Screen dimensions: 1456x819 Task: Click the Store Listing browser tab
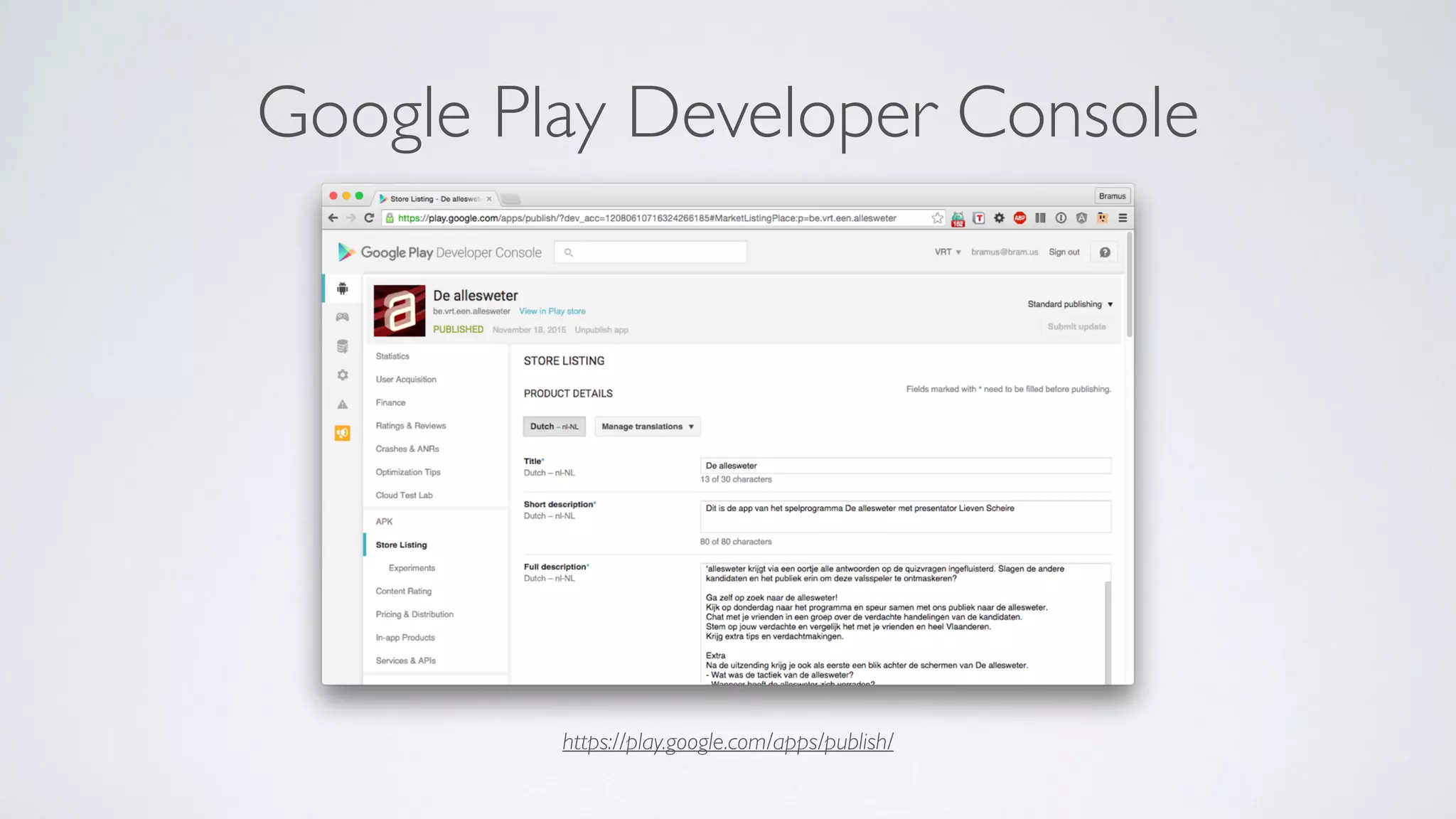pos(434,199)
